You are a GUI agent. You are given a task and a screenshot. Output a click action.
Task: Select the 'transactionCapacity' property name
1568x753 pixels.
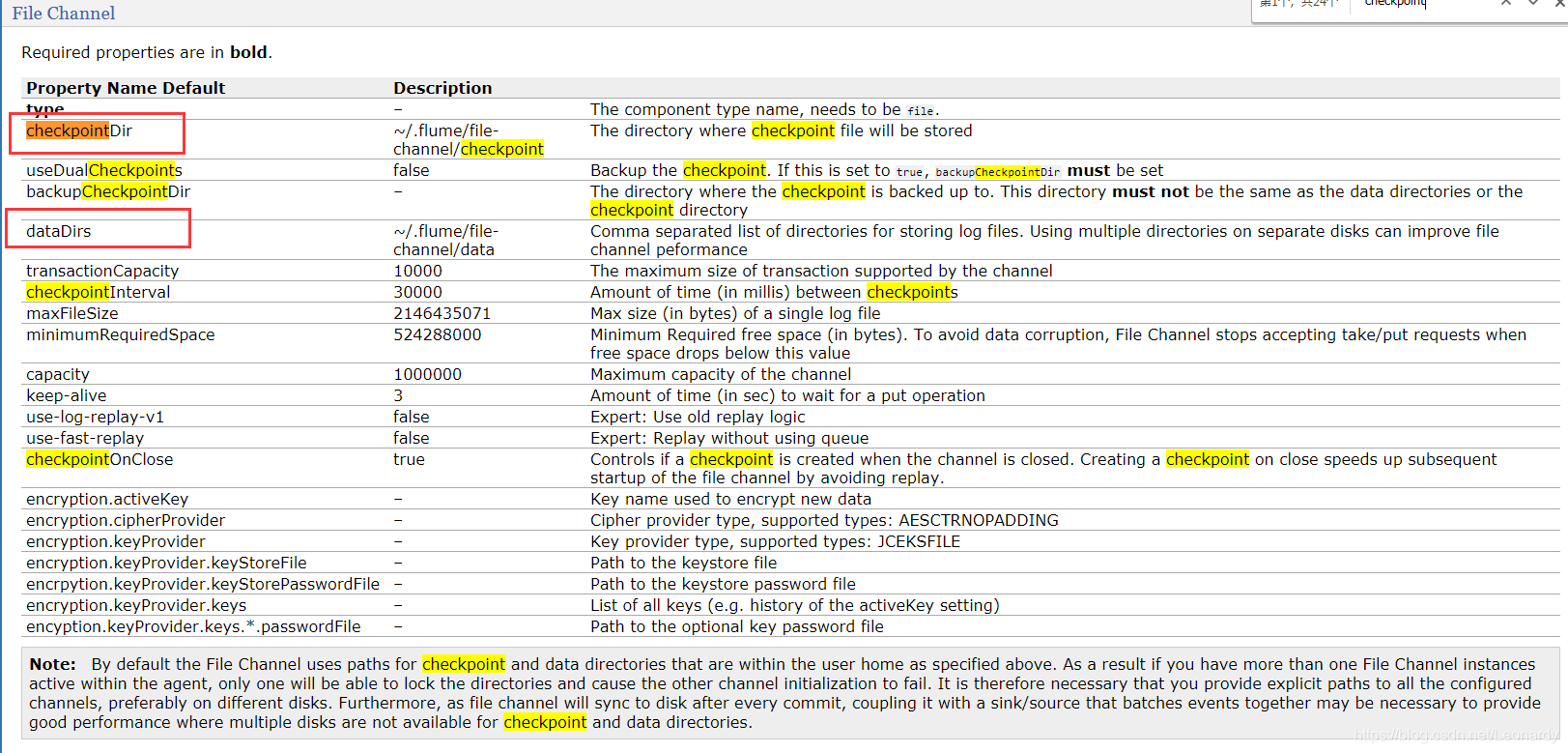point(102,271)
